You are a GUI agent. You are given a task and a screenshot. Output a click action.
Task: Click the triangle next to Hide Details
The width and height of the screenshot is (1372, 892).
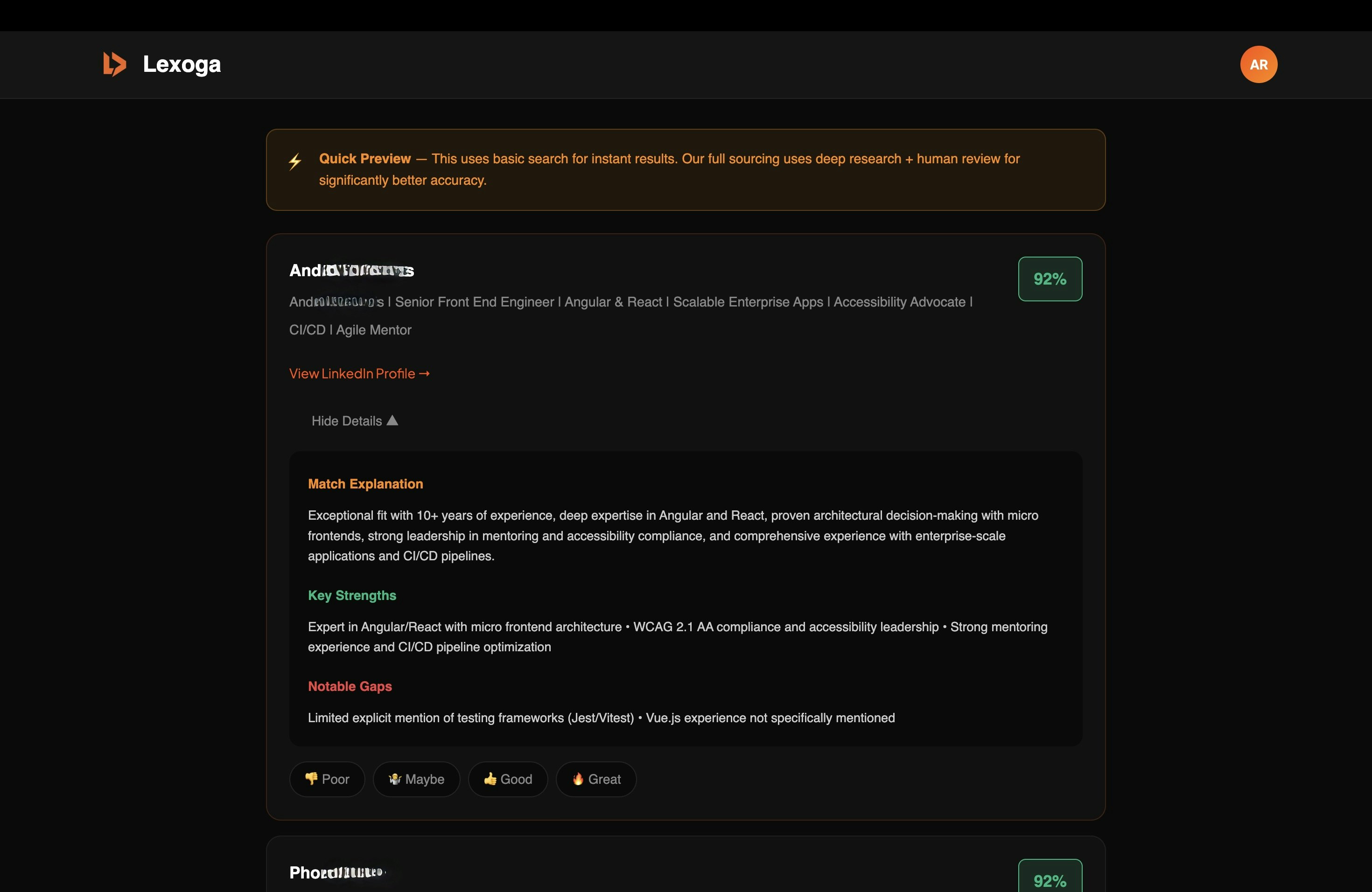click(392, 420)
